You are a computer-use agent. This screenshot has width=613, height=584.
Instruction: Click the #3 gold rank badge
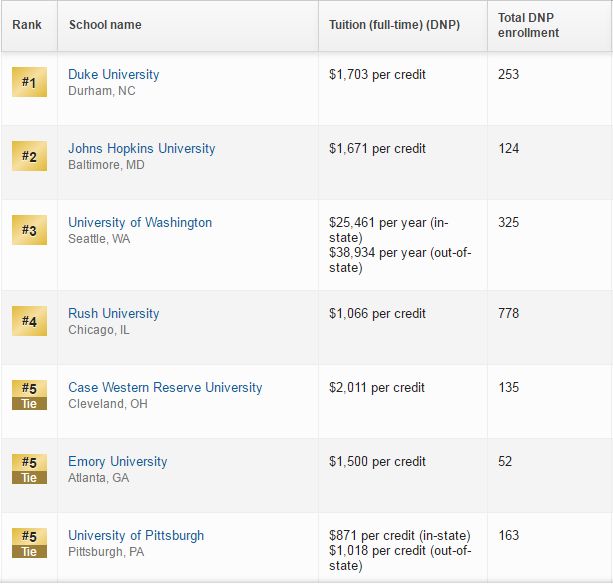click(29, 230)
